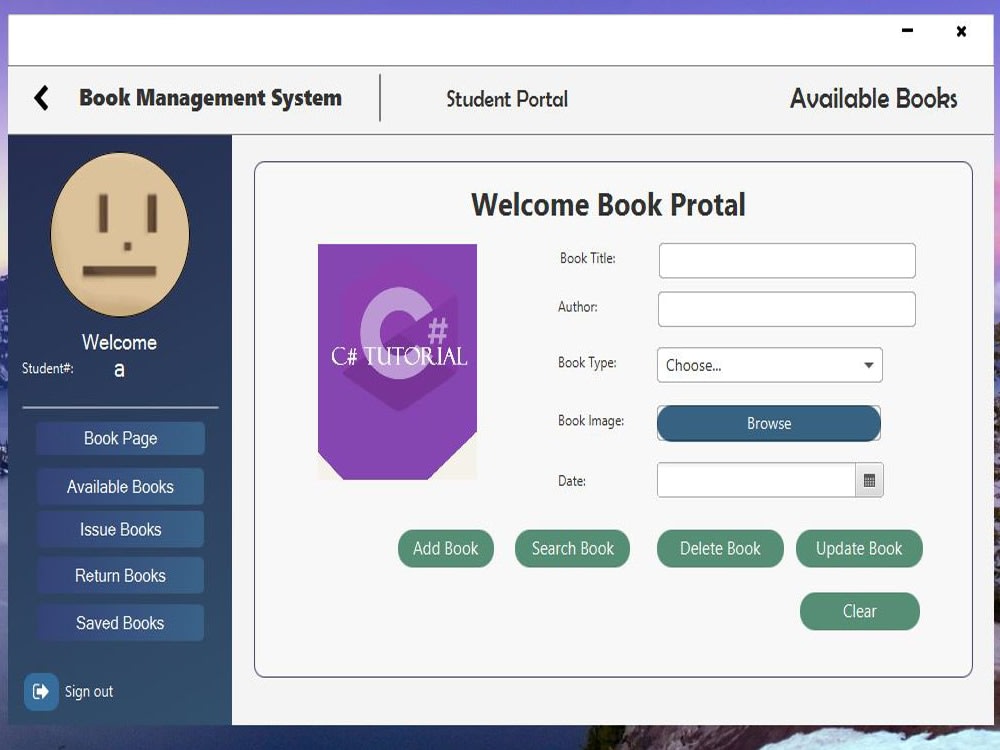Click the student avatar picture
1000x750 pixels.
pyautogui.click(x=120, y=233)
